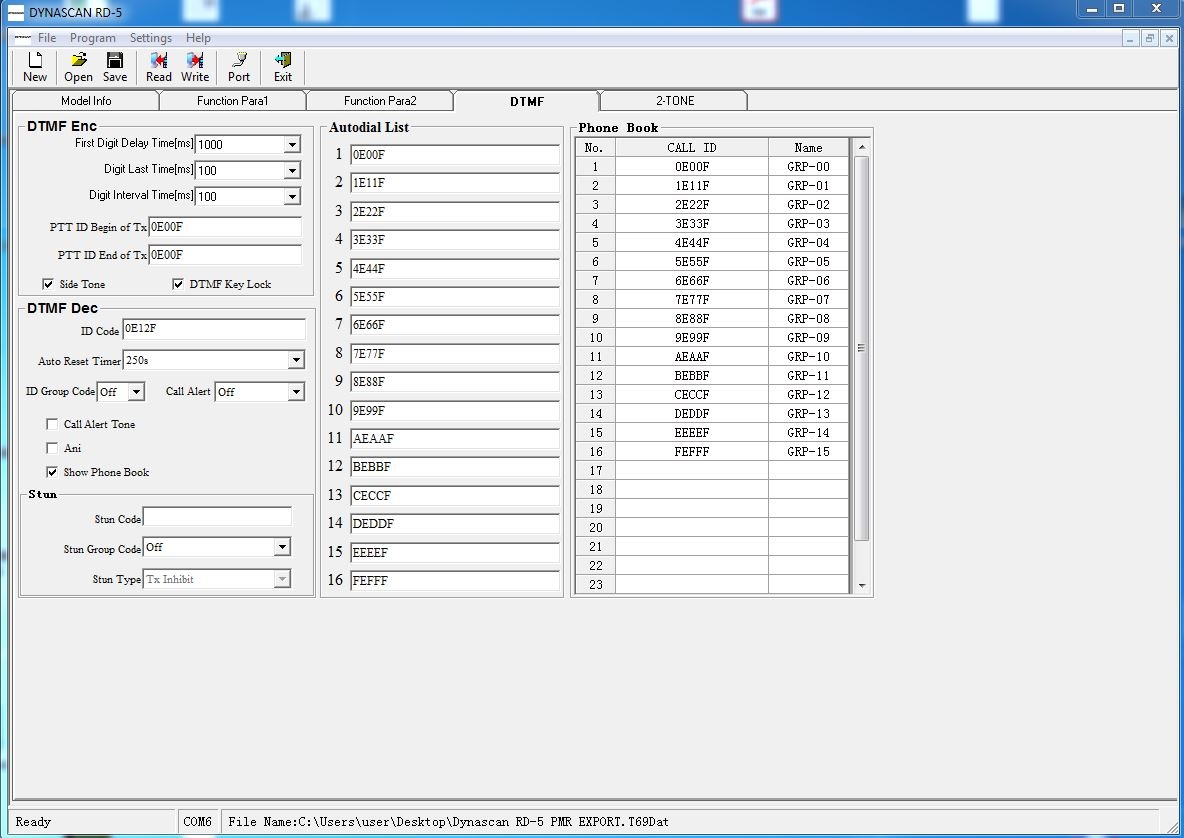Click the PTT ID Begin of Tx field
1184x838 pixels.
tap(225, 227)
